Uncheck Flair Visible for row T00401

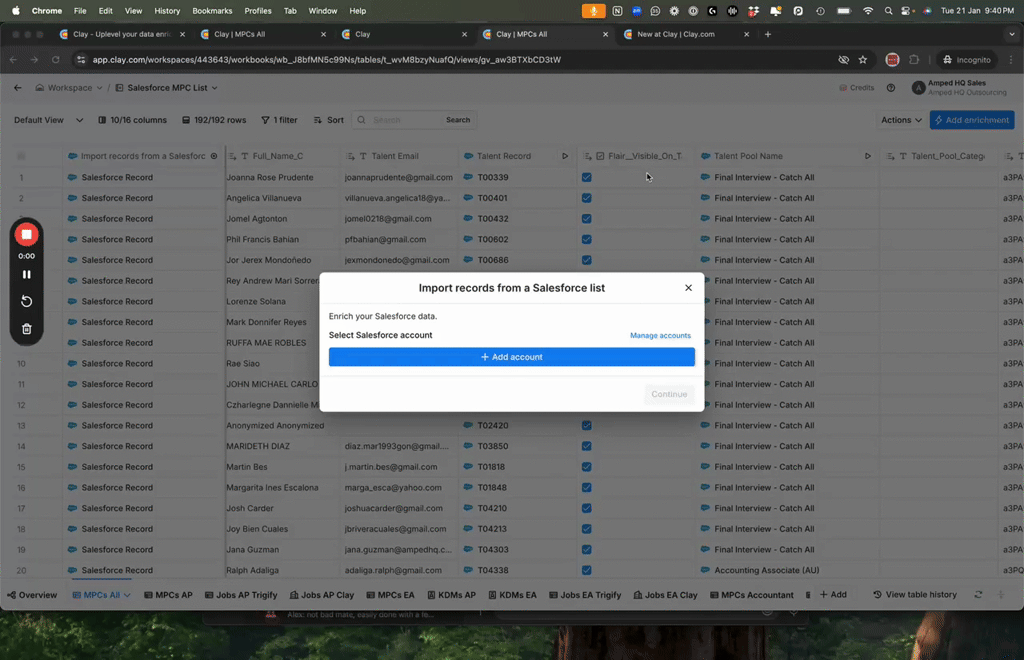[x=586, y=198]
